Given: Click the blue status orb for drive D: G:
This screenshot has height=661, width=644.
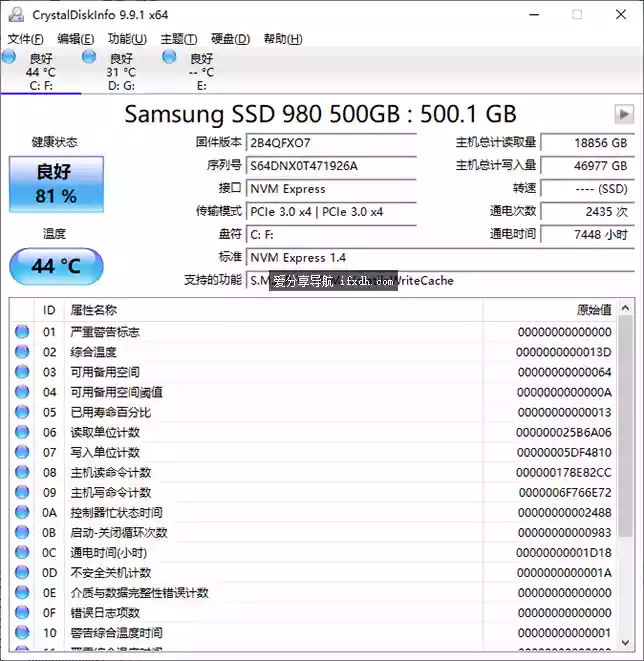Looking at the screenshot, I should coord(89,56).
